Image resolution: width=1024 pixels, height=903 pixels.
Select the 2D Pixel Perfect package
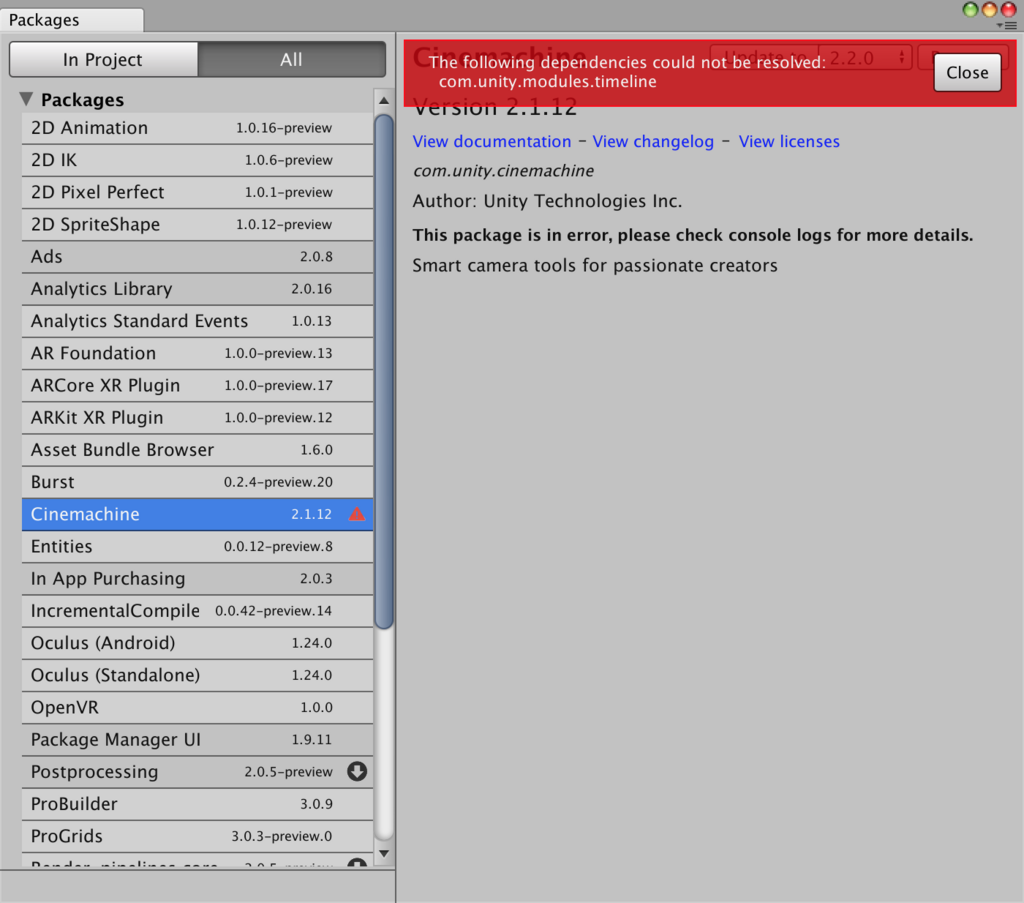tap(197, 192)
